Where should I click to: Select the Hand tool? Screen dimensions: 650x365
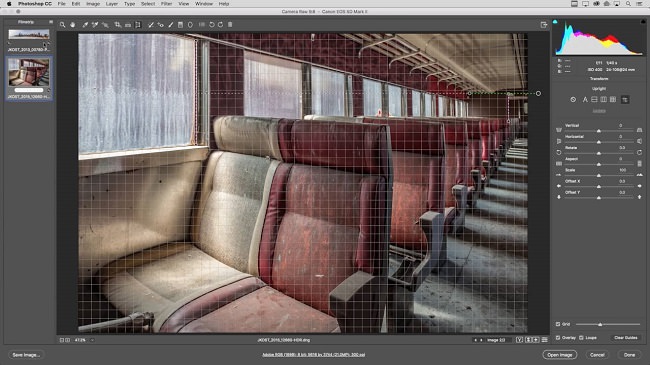[73, 25]
